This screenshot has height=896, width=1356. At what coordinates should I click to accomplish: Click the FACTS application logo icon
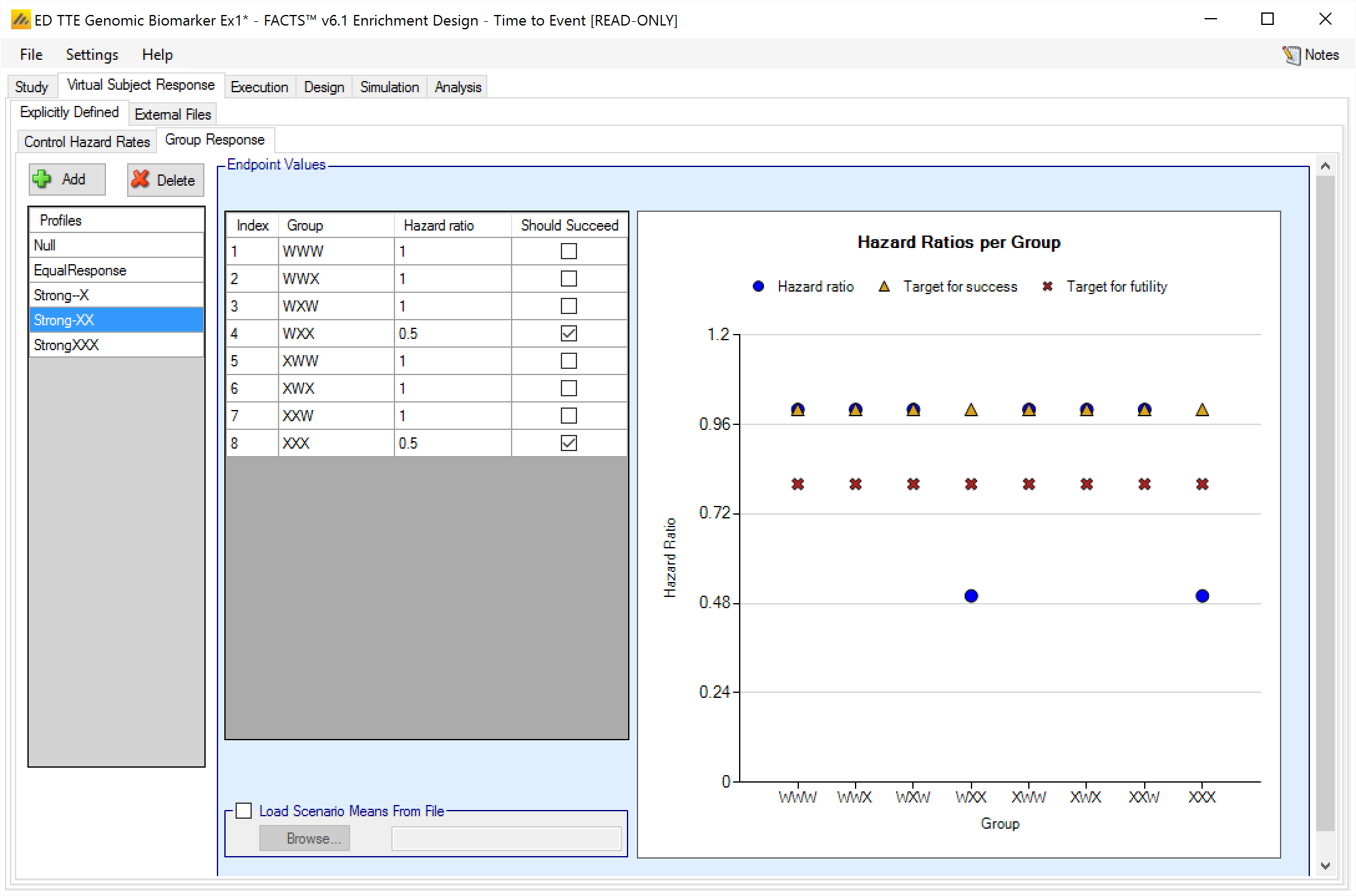pos(21,20)
